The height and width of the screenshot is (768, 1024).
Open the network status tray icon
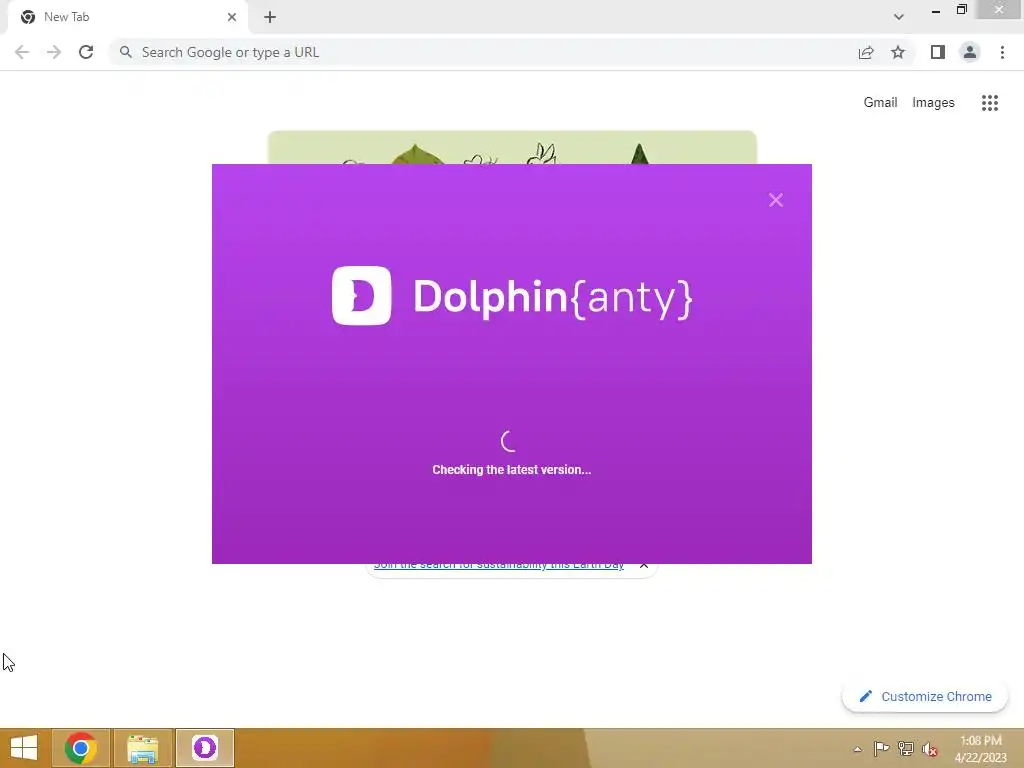(x=906, y=749)
